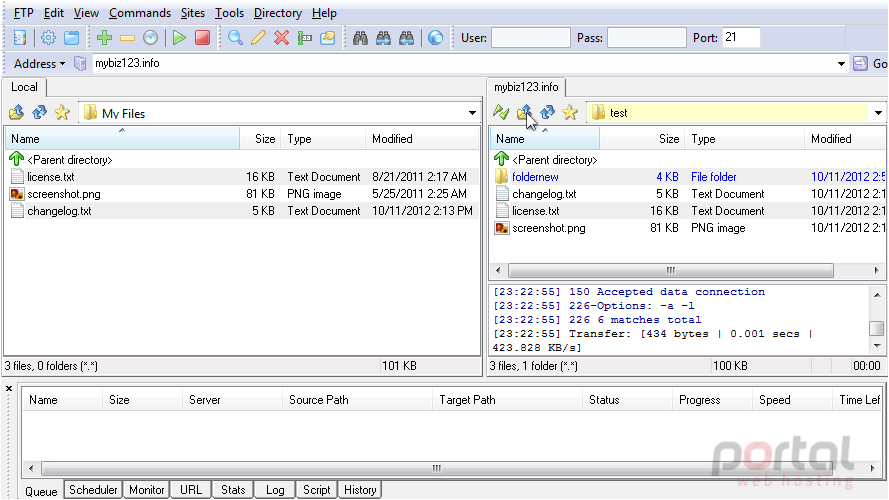Open the Sites menu
This screenshot has width=889, height=500.
[193, 13]
